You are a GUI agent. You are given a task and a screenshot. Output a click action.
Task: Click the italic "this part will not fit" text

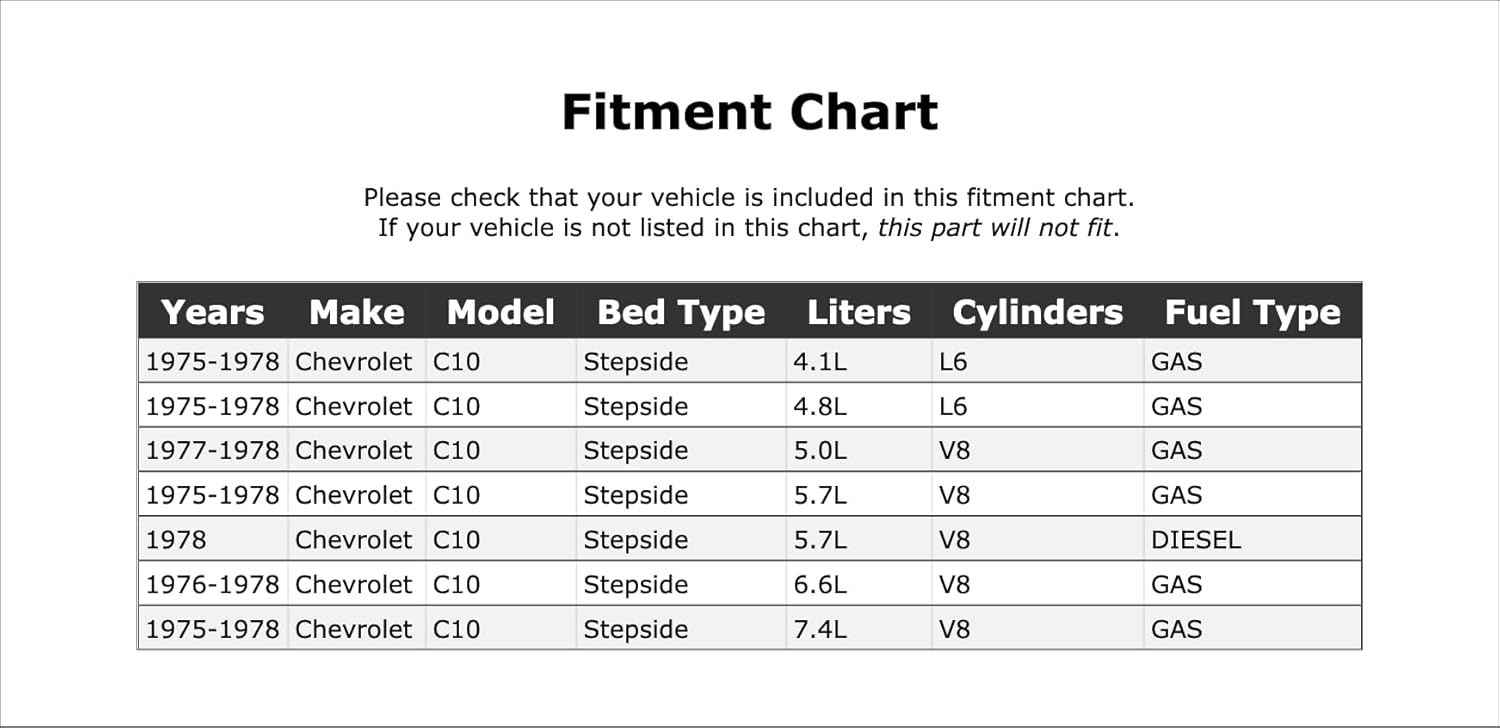point(996,227)
